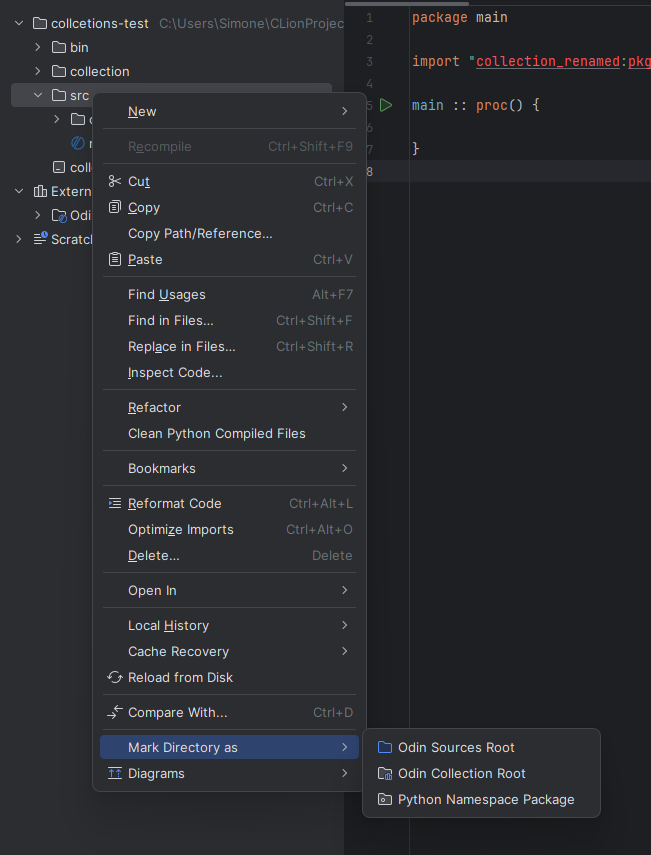Choose Inspect Code
Image resolution: width=651 pixels, height=855 pixels.
point(230,372)
